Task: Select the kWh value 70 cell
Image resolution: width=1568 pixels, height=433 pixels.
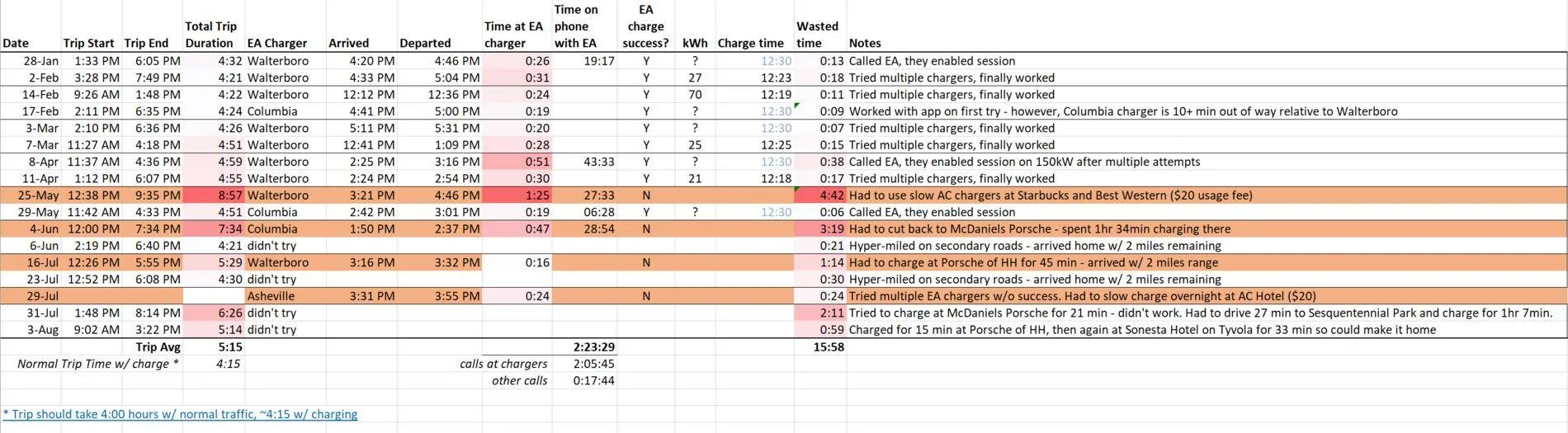Action: point(695,95)
